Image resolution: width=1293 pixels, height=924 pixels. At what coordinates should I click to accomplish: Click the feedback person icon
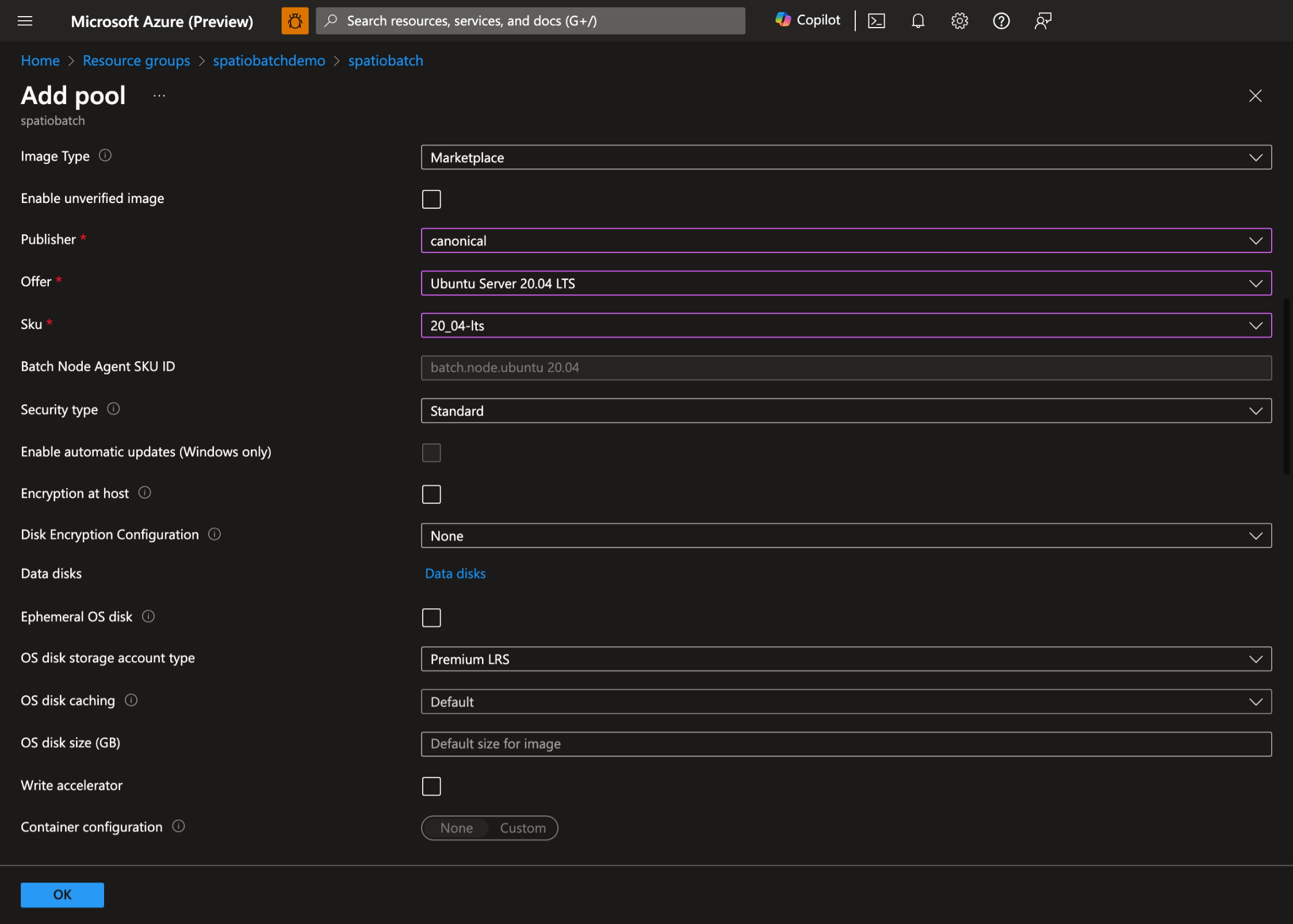[1042, 21]
